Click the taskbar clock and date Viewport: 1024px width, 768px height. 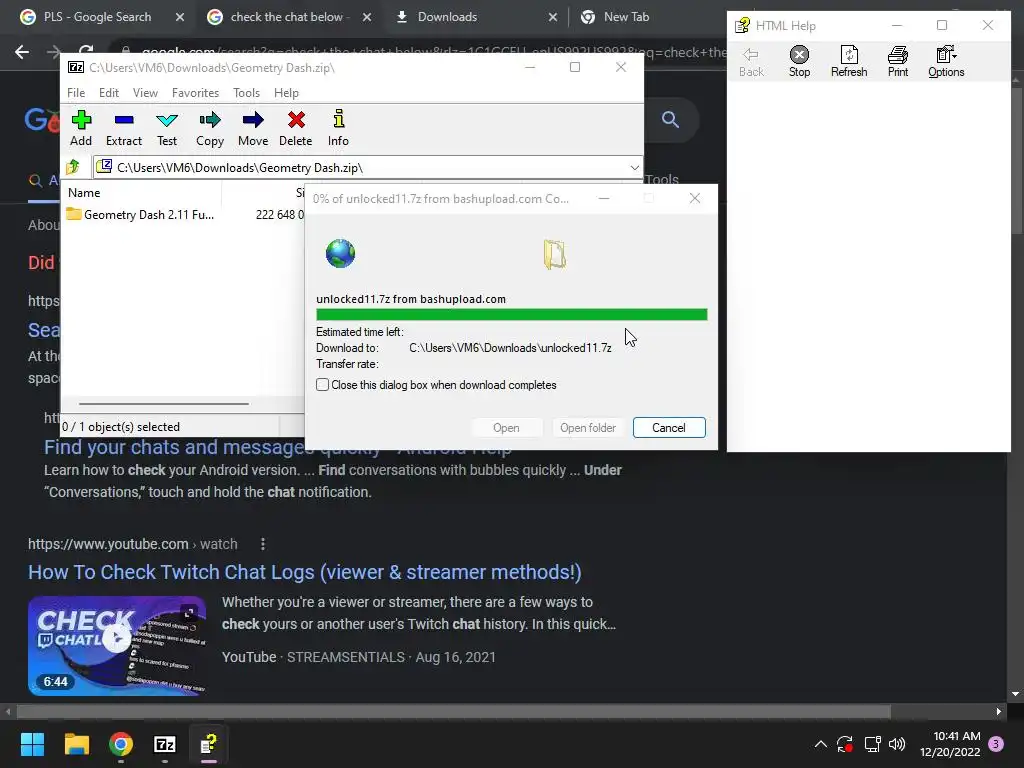[x=950, y=744]
